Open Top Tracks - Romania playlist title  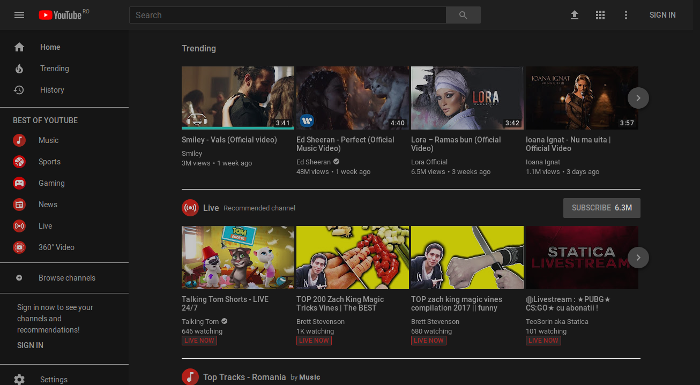click(244, 377)
